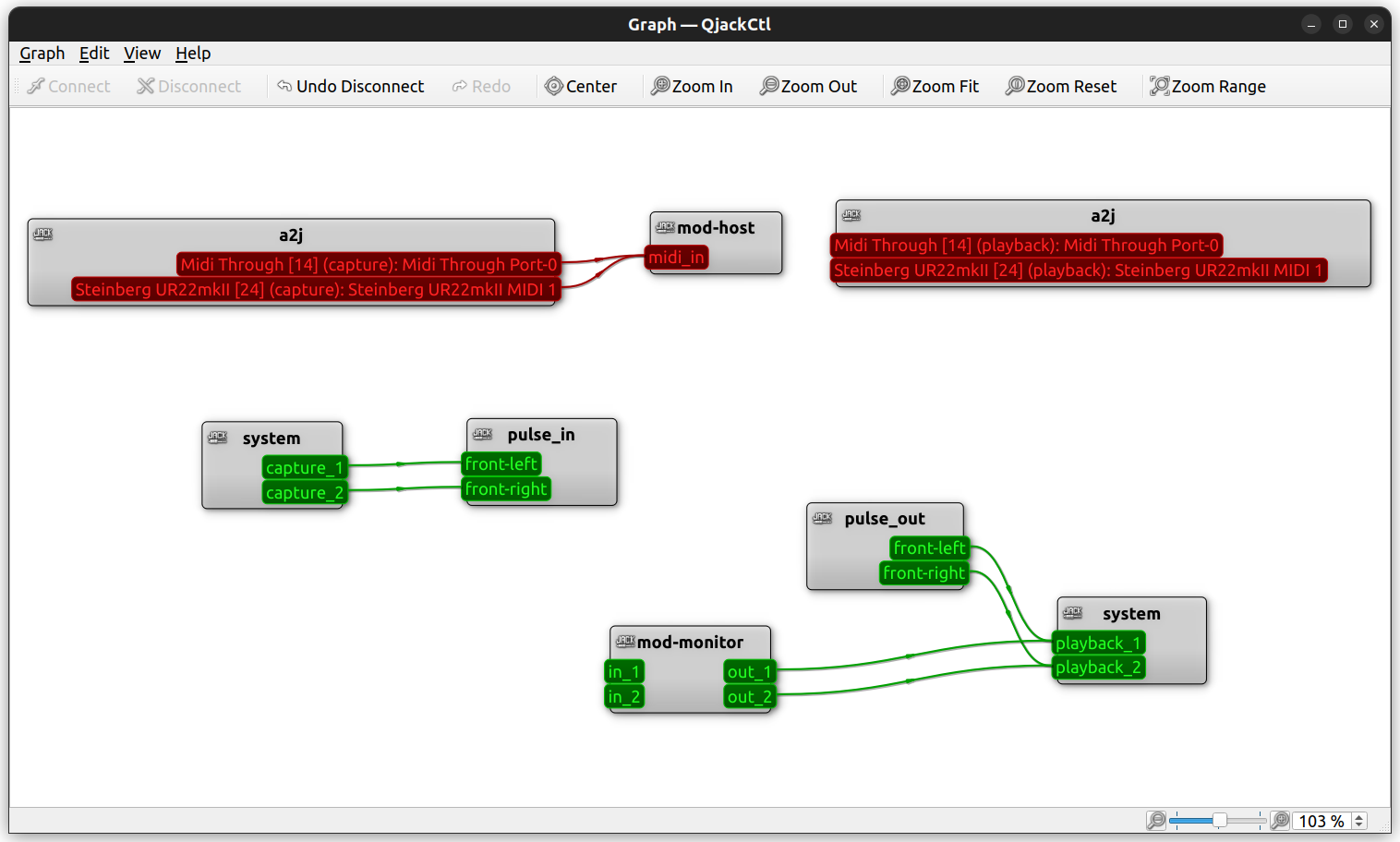Image resolution: width=1400 pixels, height=842 pixels.
Task: Click the small magnifier icon left of the zoom slider
Action: [1156, 820]
